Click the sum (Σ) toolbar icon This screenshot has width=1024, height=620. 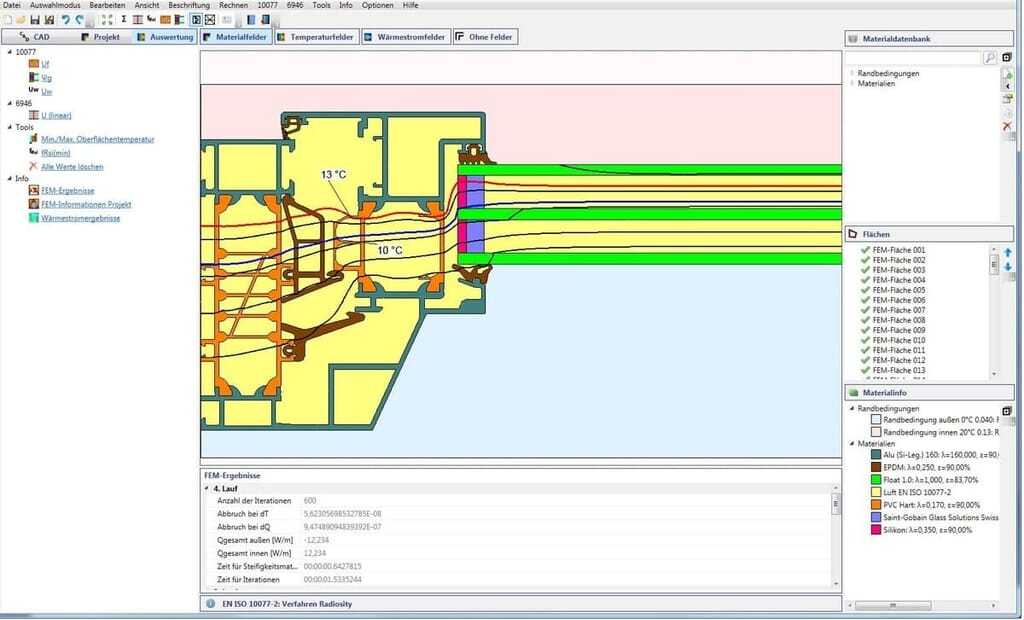[123, 20]
